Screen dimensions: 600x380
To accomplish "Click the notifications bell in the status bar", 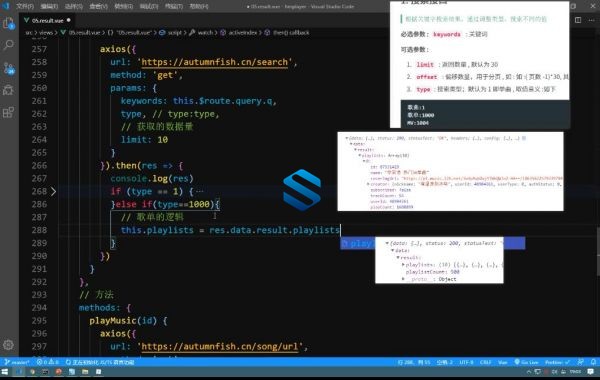I will [593, 362].
